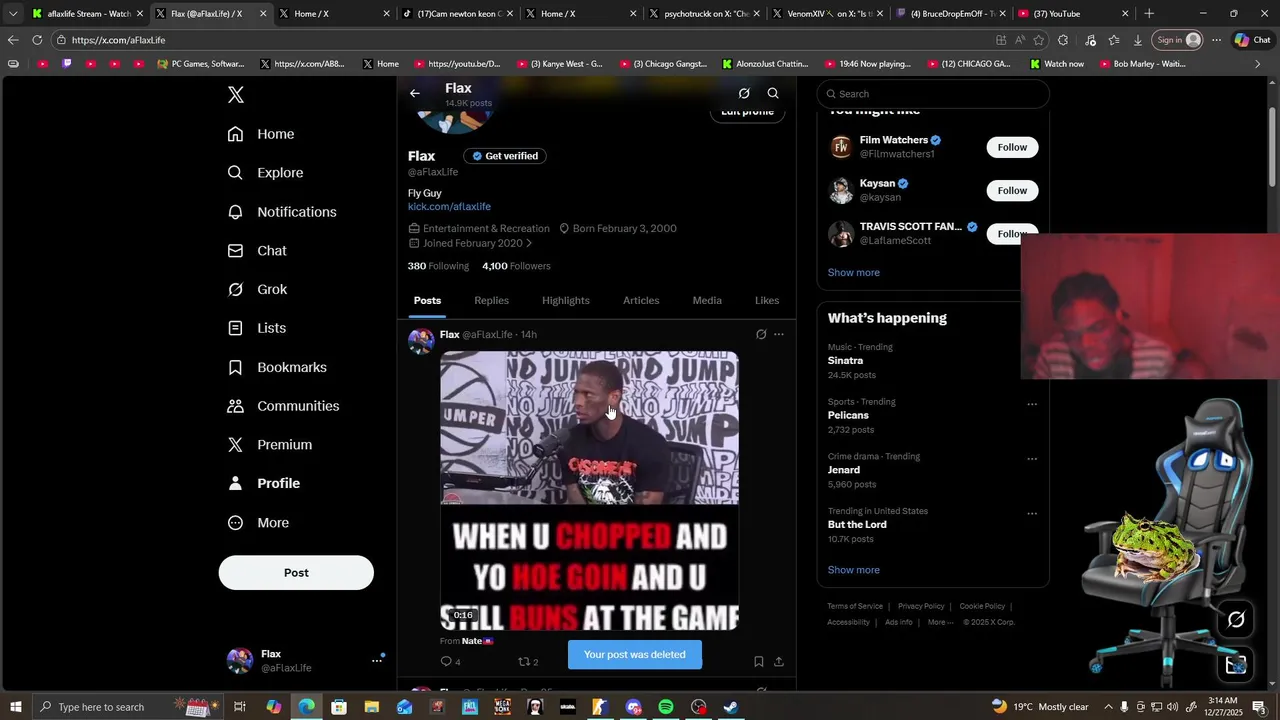Click the Get verified button
The image size is (1280, 720).
tap(505, 156)
